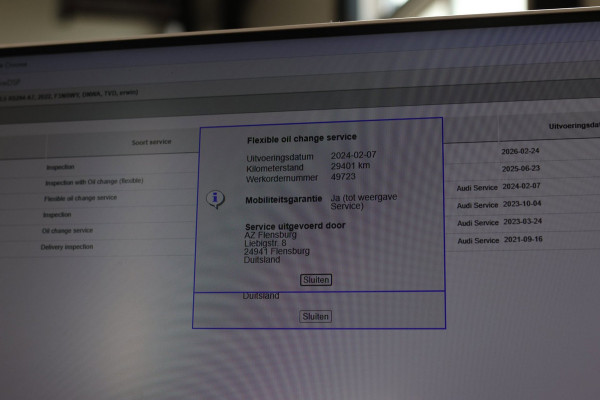Image resolution: width=600 pixels, height=400 pixels.
Task: Click the AZ Flensburg dealer name
Action: pos(271,235)
